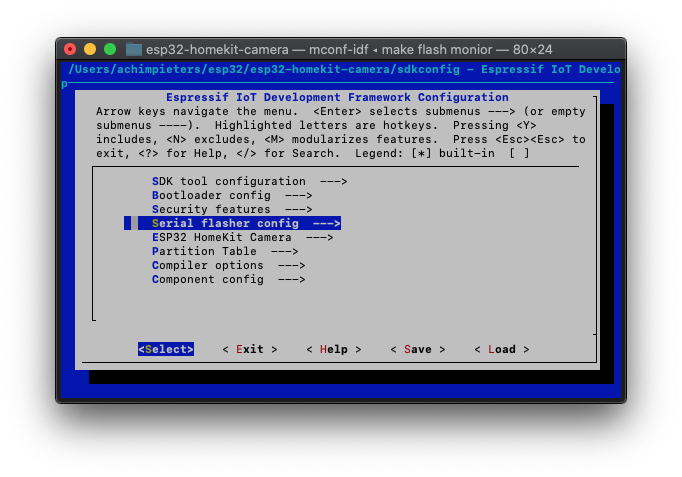Viewport: 682px width, 477px height.
Task: Open the SDK tool configuration submenu
Action: coord(249,181)
